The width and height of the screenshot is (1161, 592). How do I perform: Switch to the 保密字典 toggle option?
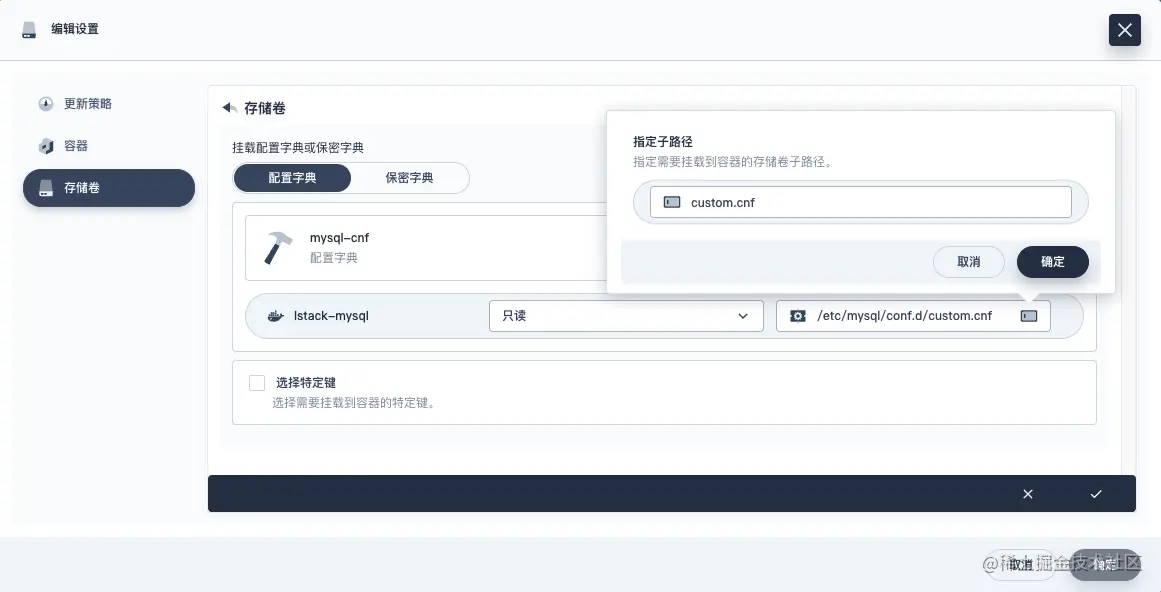(x=409, y=178)
